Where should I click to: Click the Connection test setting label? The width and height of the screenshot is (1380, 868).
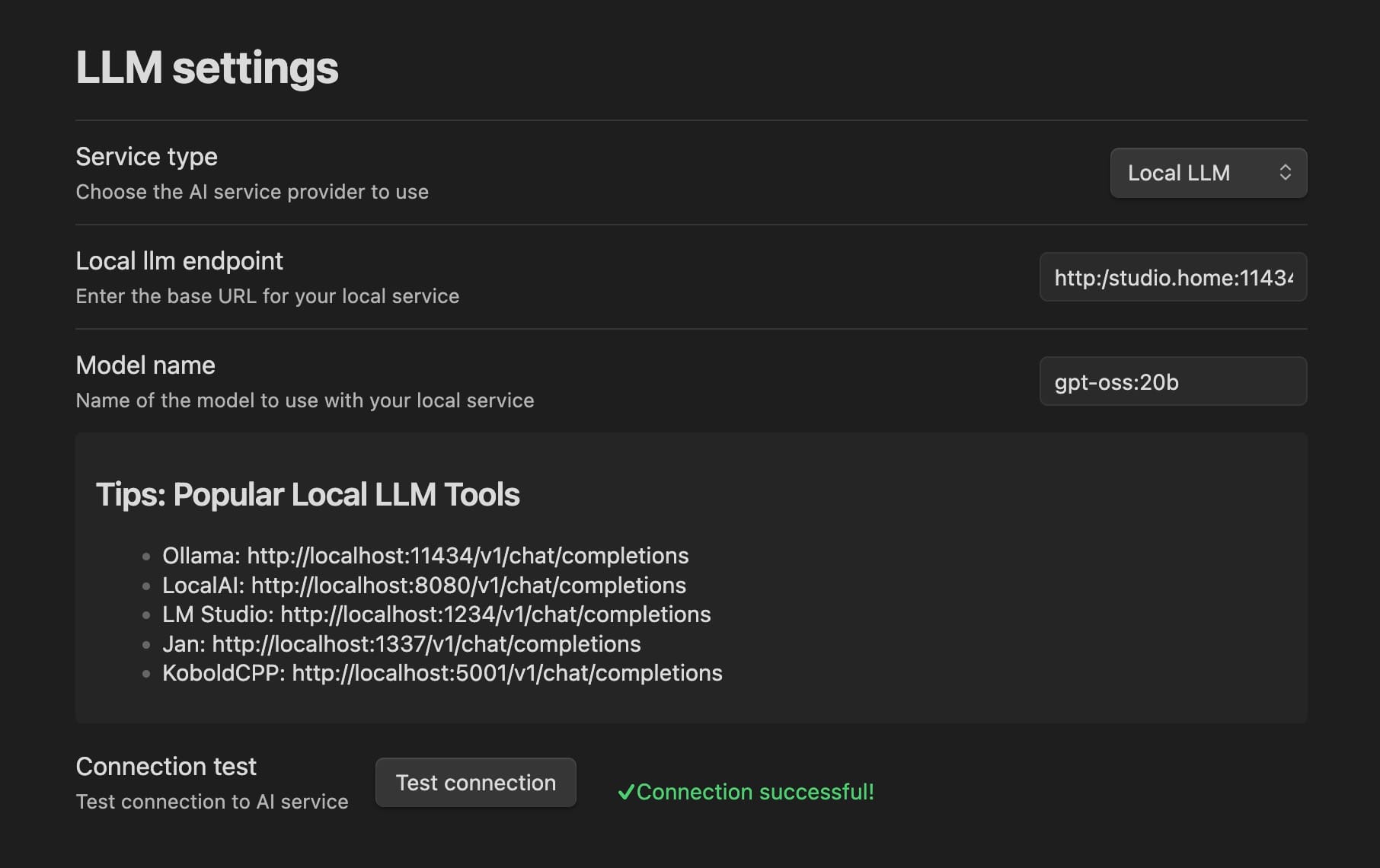click(166, 767)
